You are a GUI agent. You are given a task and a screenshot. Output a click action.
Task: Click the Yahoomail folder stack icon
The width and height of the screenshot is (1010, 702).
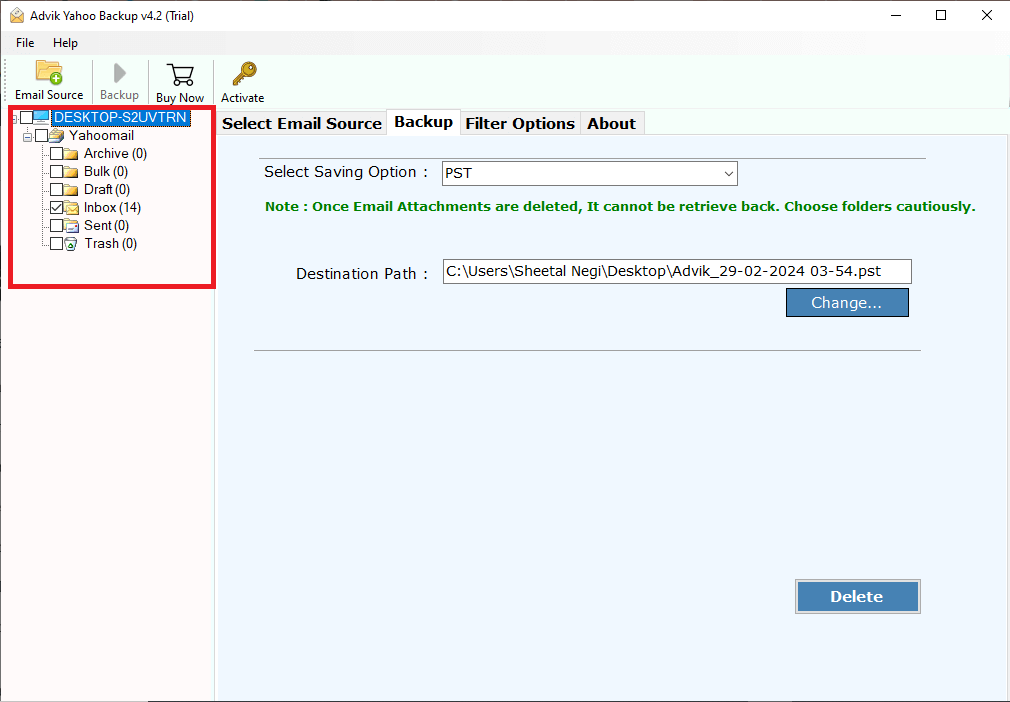point(57,135)
